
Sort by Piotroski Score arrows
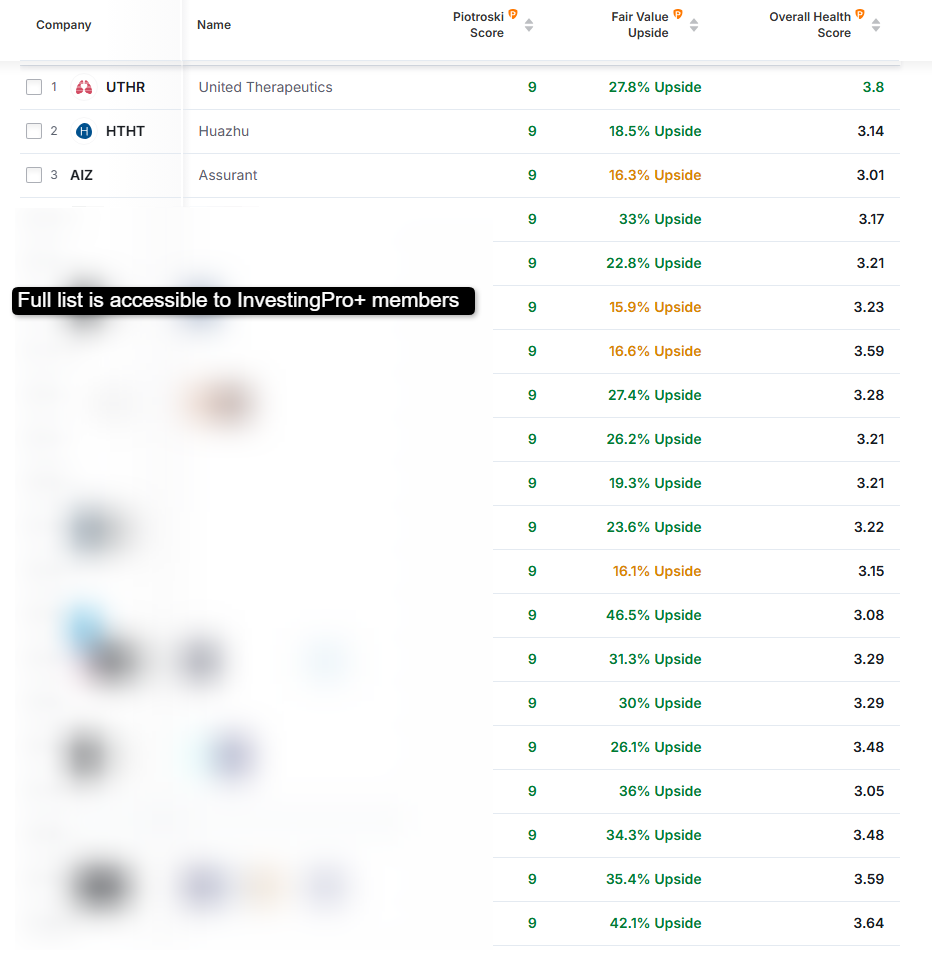pyautogui.click(x=529, y=25)
